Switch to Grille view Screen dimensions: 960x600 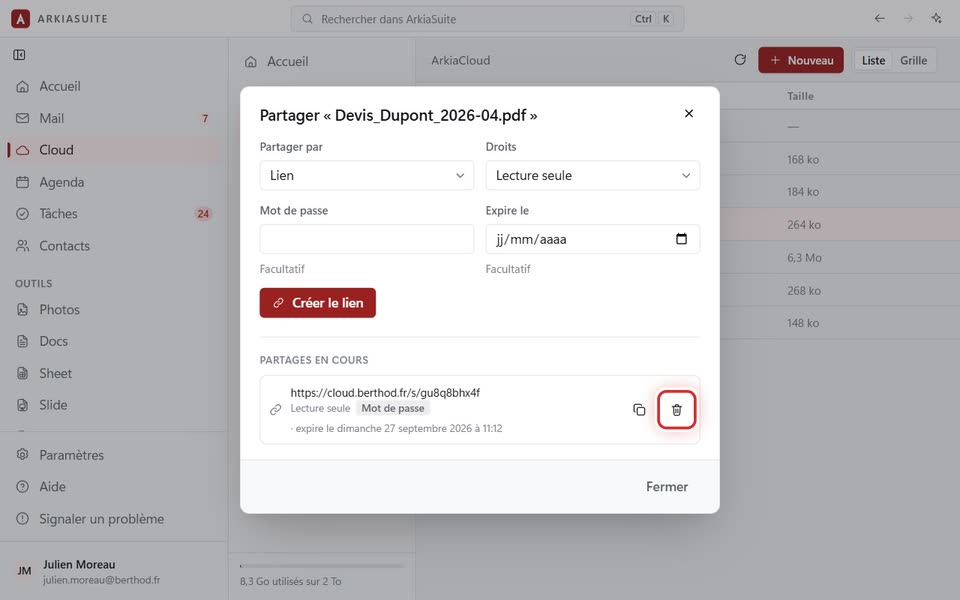click(x=913, y=60)
